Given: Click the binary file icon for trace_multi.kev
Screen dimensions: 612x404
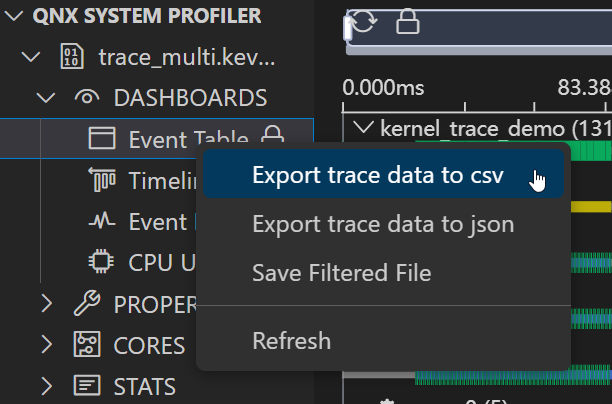Looking at the screenshot, I should [73, 56].
